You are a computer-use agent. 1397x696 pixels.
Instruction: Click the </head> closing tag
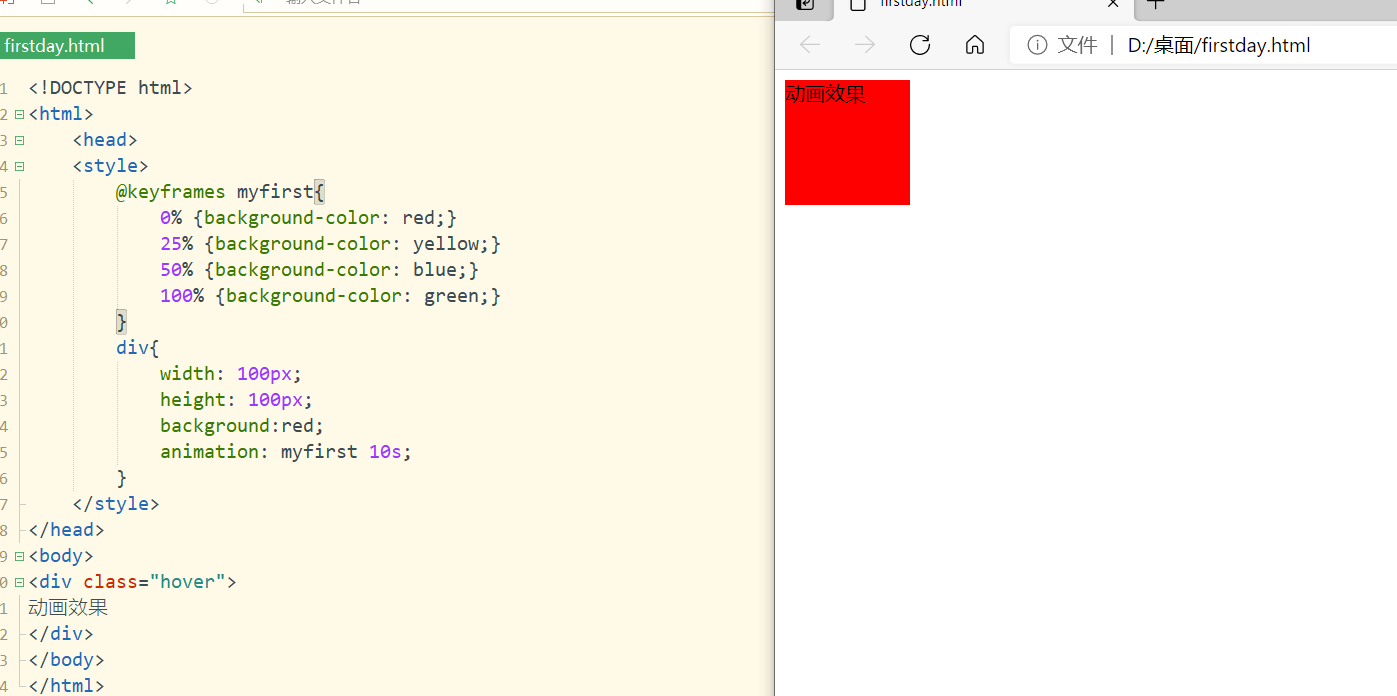66,530
